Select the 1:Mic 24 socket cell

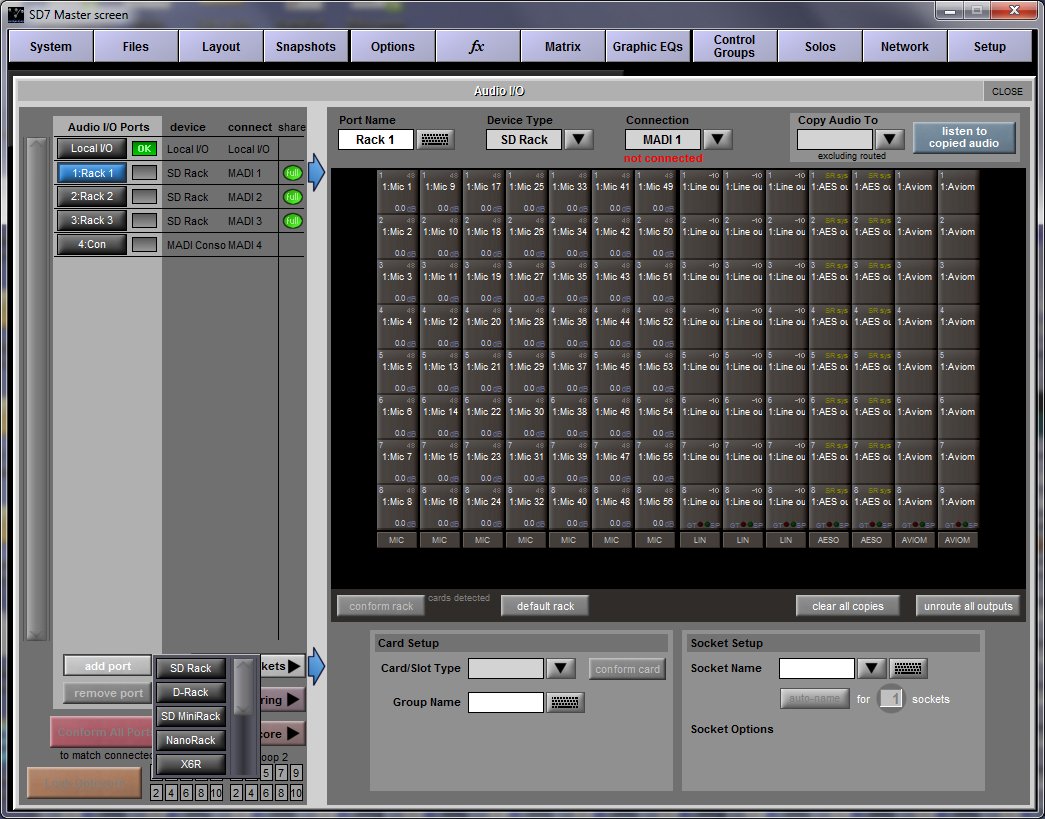tap(483, 507)
